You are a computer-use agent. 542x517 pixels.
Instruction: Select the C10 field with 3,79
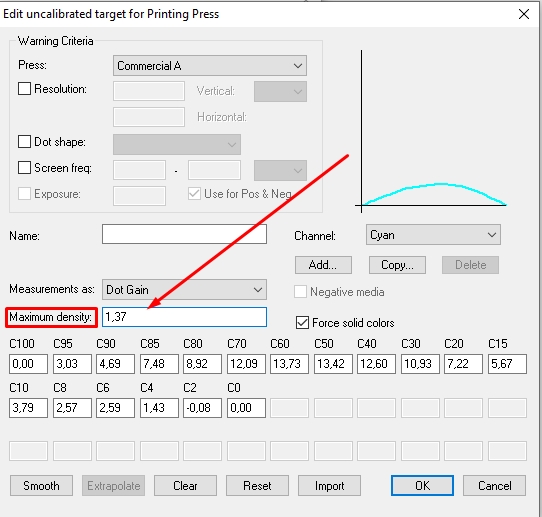28,408
